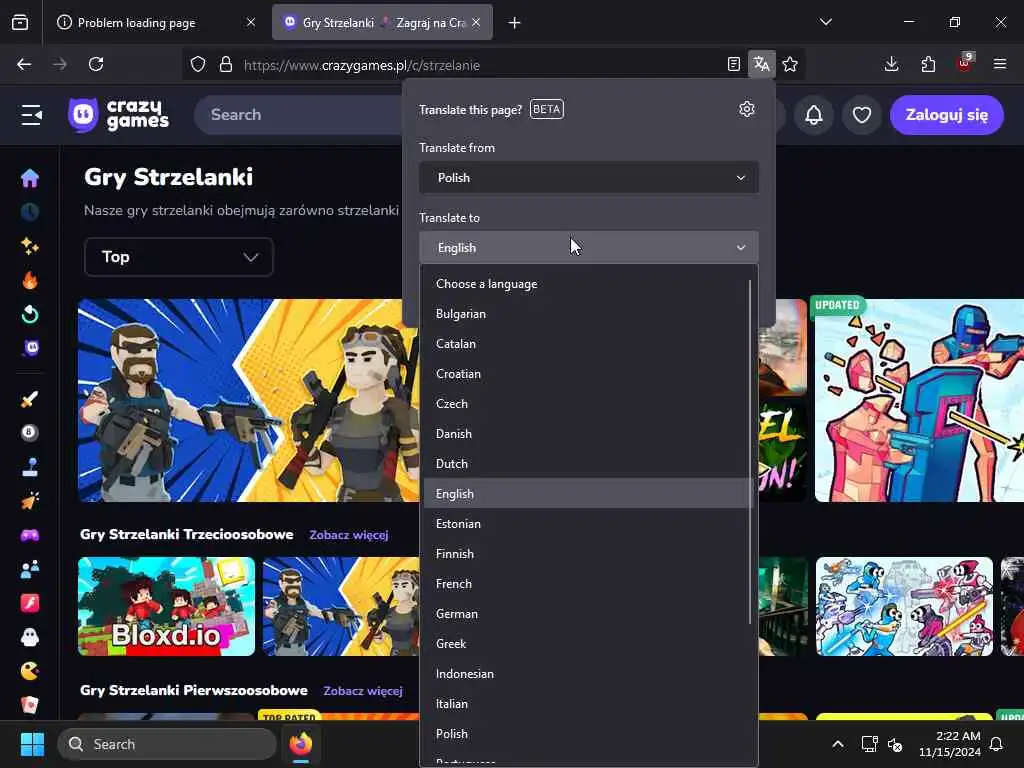Viewport: 1024px width, 768px height.
Task: Open the Firefox application menu
Action: pos(1000,64)
